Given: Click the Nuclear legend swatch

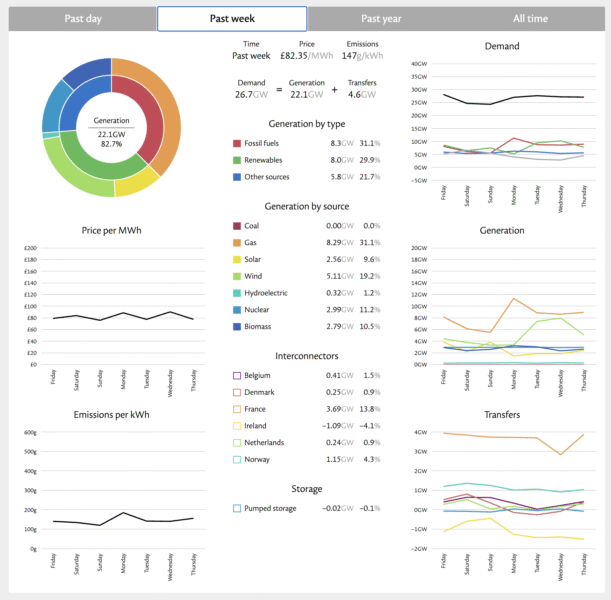Looking at the screenshot, I should (x=237, y=310).
